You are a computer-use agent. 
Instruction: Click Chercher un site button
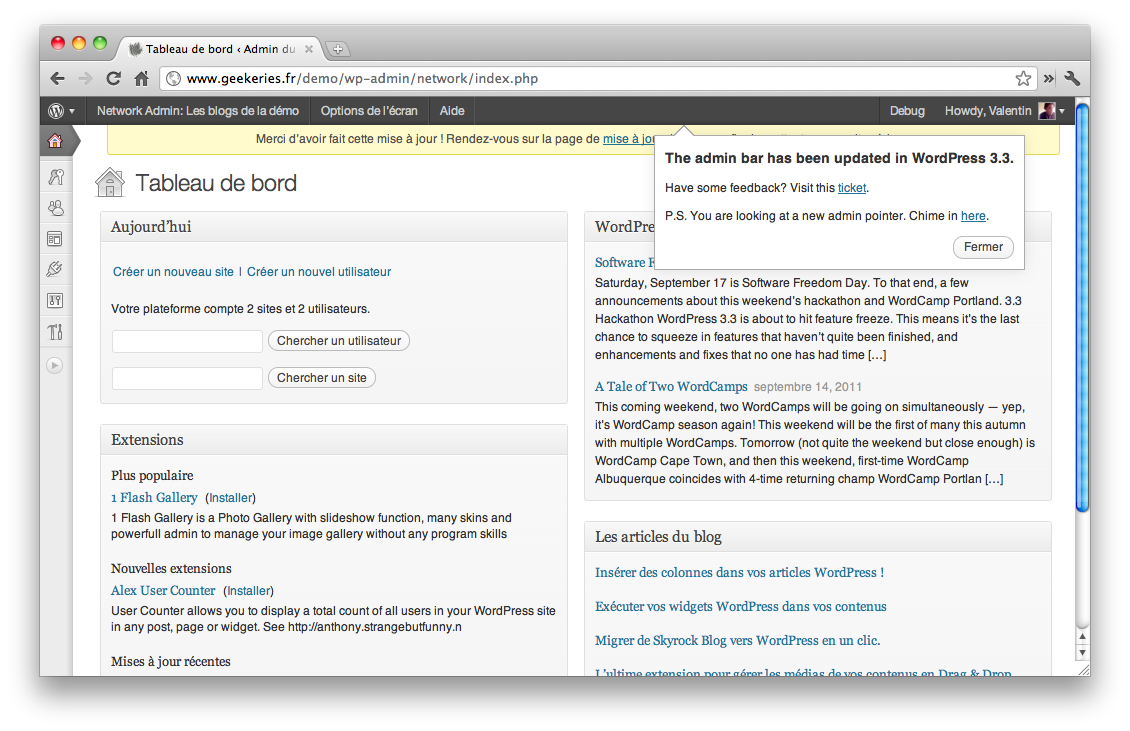click(x=321, y=378)
